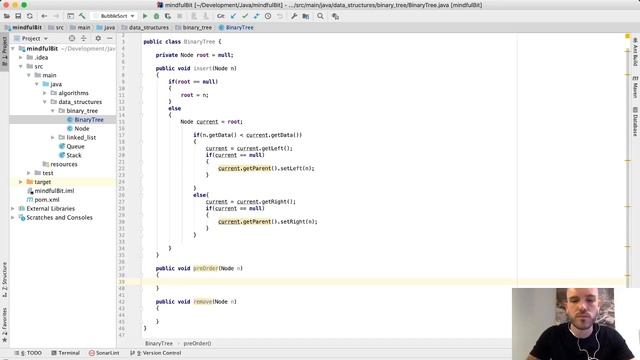Click the Git Update Project arrow icon
This screenshot has height=360, width=640.
(x=233, y=16)
